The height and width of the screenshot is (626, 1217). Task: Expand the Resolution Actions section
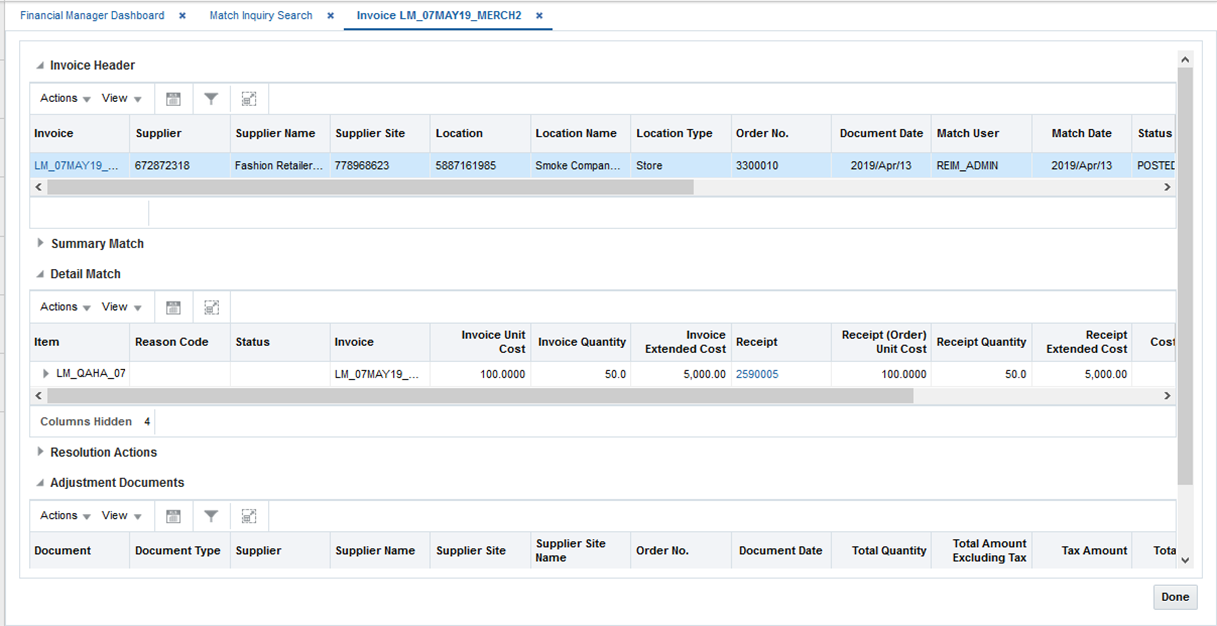pyautogui.click(x=41, y=452)
